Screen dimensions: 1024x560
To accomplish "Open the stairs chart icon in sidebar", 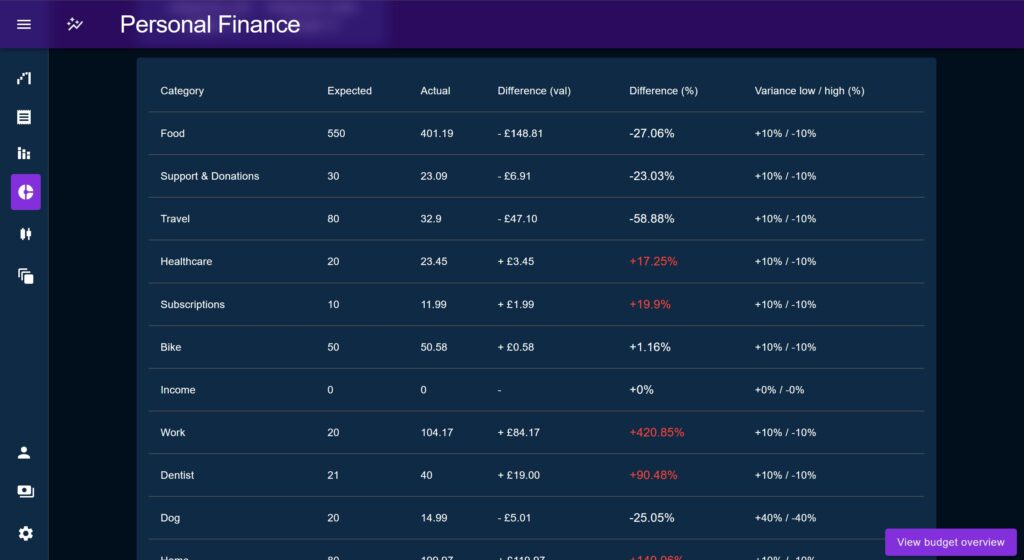I will click(x=24, y=78).
